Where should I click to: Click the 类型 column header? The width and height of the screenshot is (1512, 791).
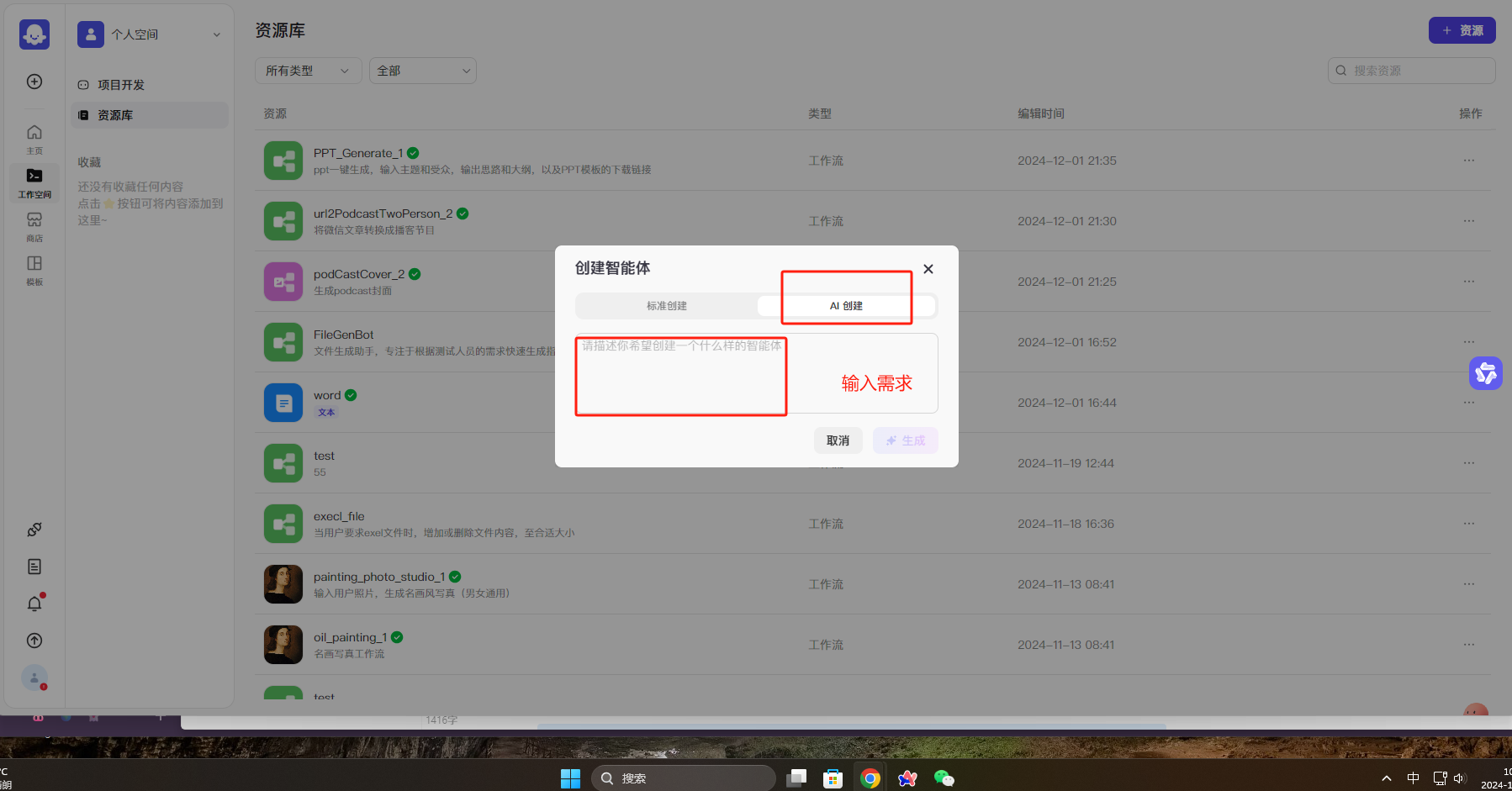point(820,113)
